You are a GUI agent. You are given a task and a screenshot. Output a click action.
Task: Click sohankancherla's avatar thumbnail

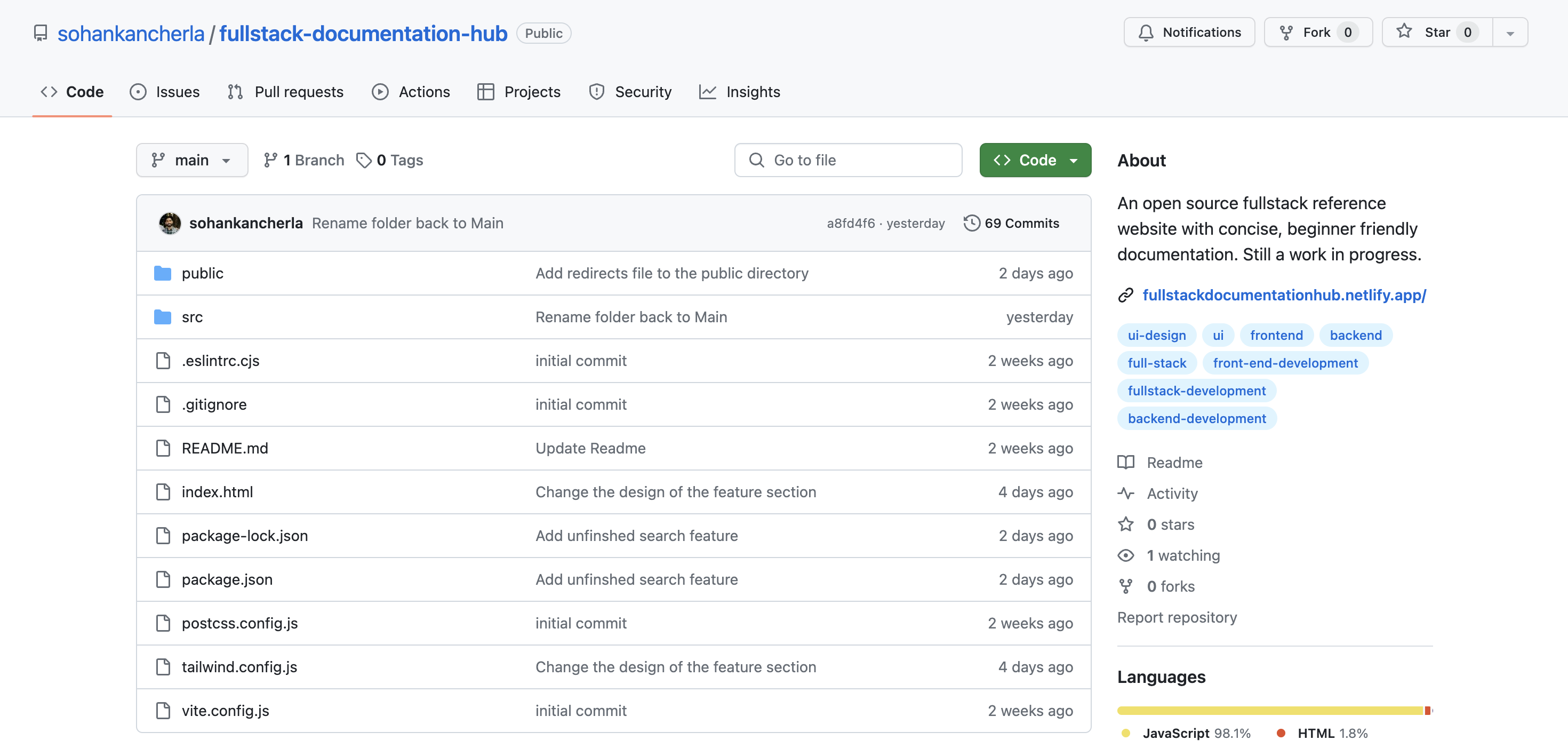[170, 223]
